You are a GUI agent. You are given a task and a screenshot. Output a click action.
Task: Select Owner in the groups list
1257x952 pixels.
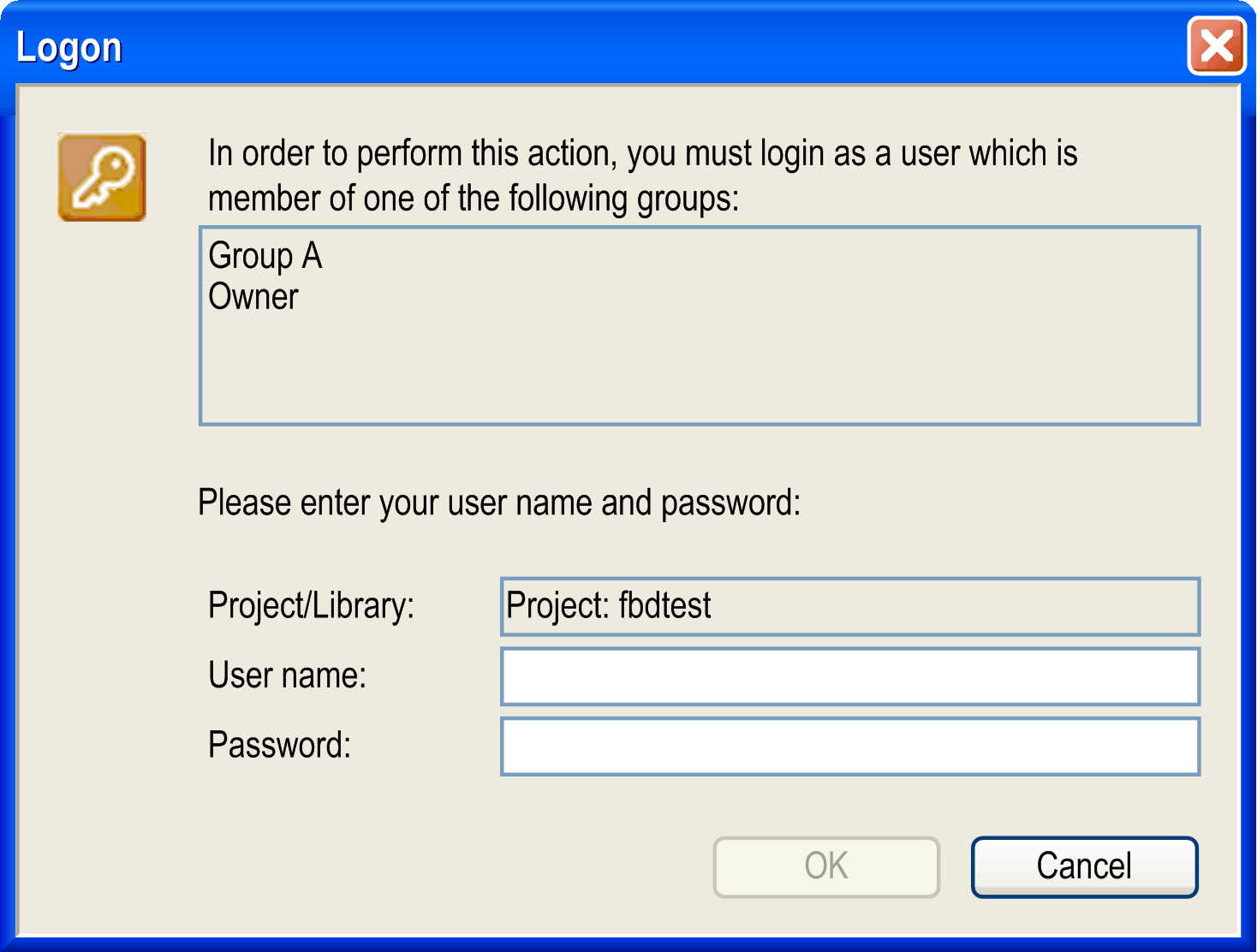(253, 297)
